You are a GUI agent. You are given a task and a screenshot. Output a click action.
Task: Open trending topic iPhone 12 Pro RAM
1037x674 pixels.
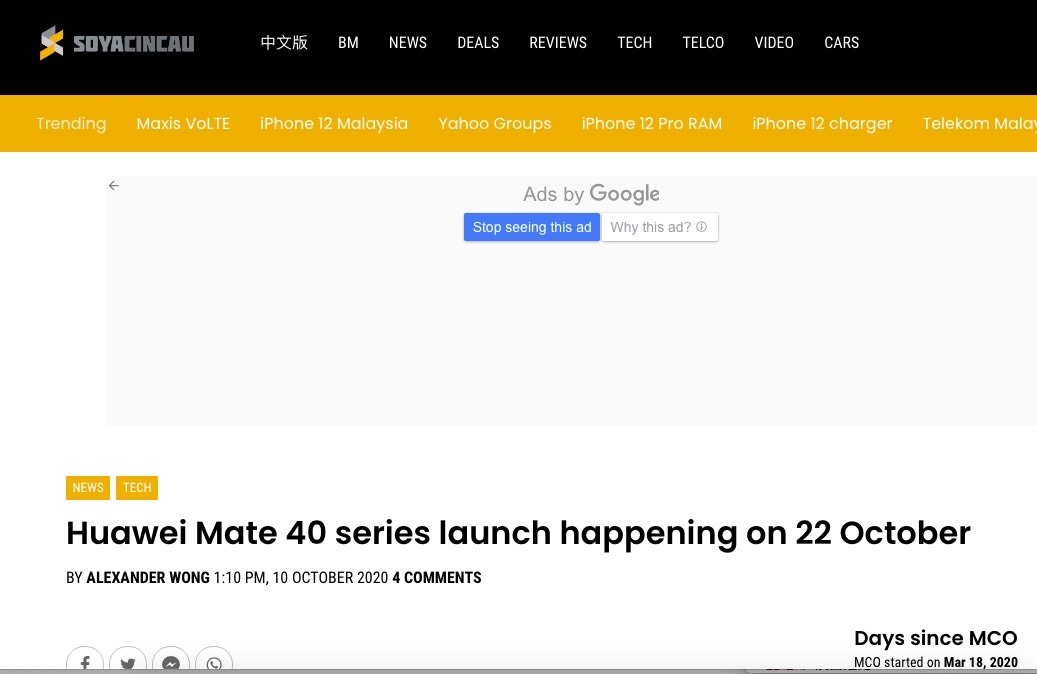tap(652, 124)
